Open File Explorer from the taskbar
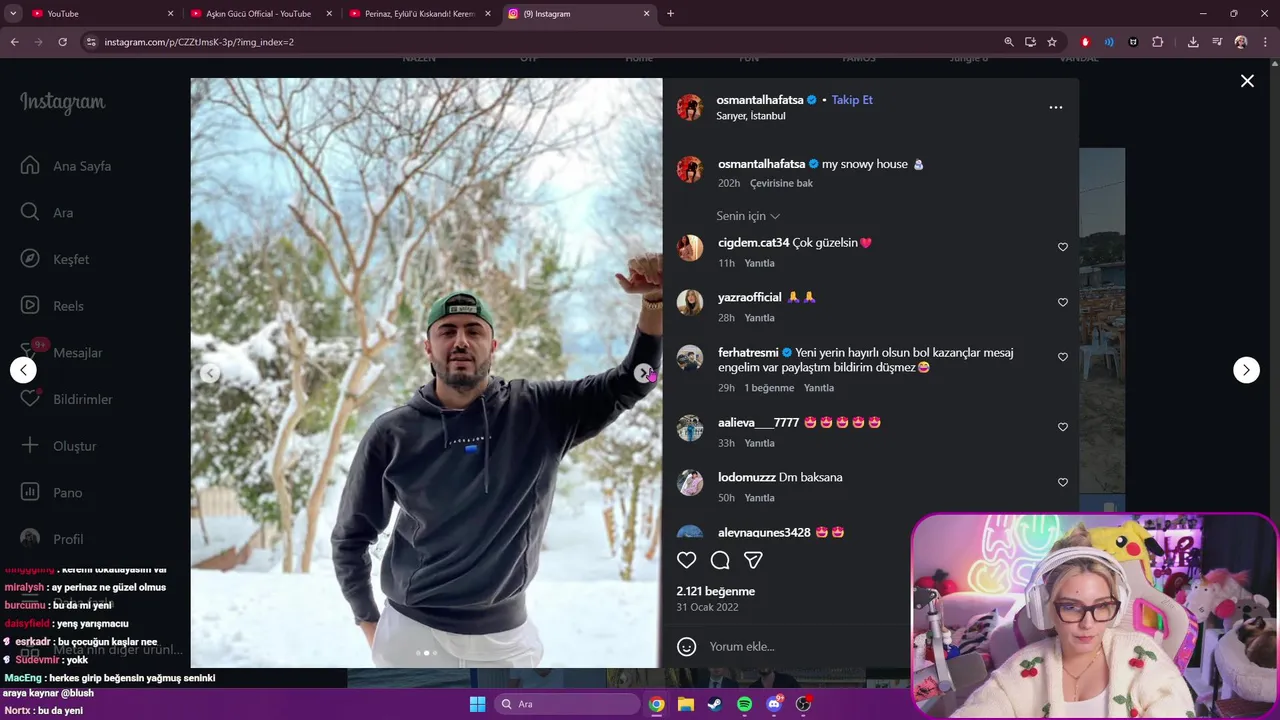This screenshot has width=1280, height=720. 685,704
